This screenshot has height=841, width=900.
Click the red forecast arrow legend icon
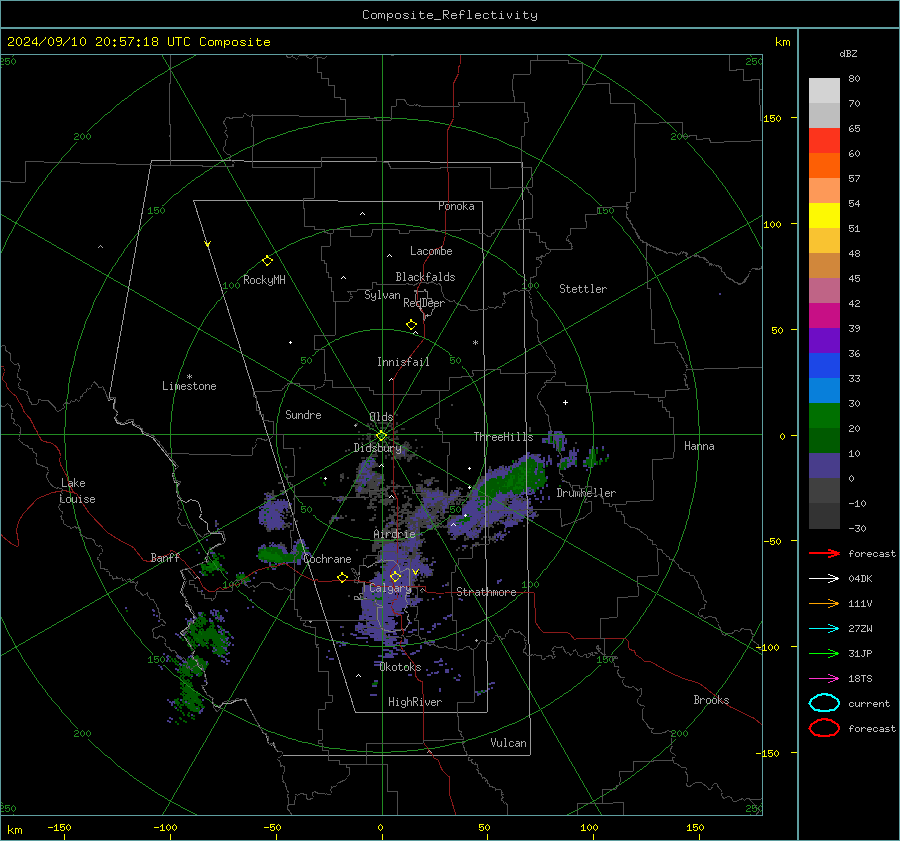(824, 553)
